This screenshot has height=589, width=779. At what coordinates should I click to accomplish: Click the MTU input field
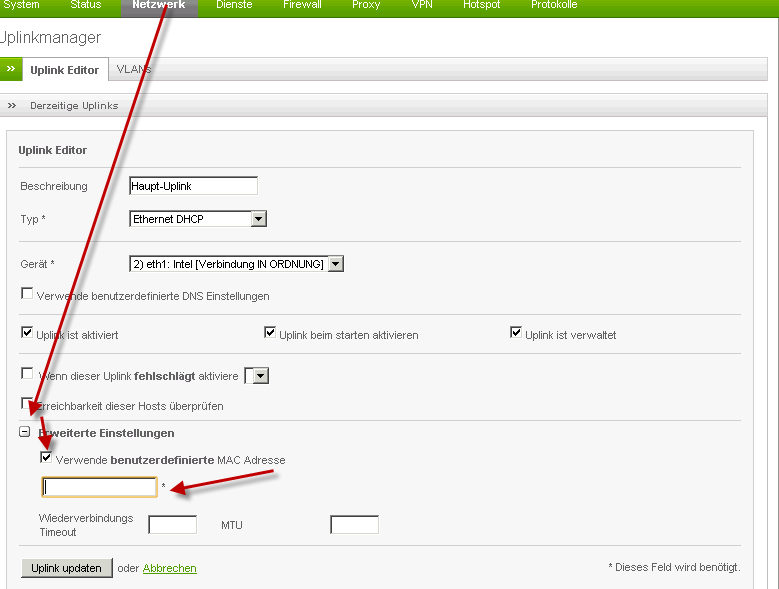coord(354,525)
